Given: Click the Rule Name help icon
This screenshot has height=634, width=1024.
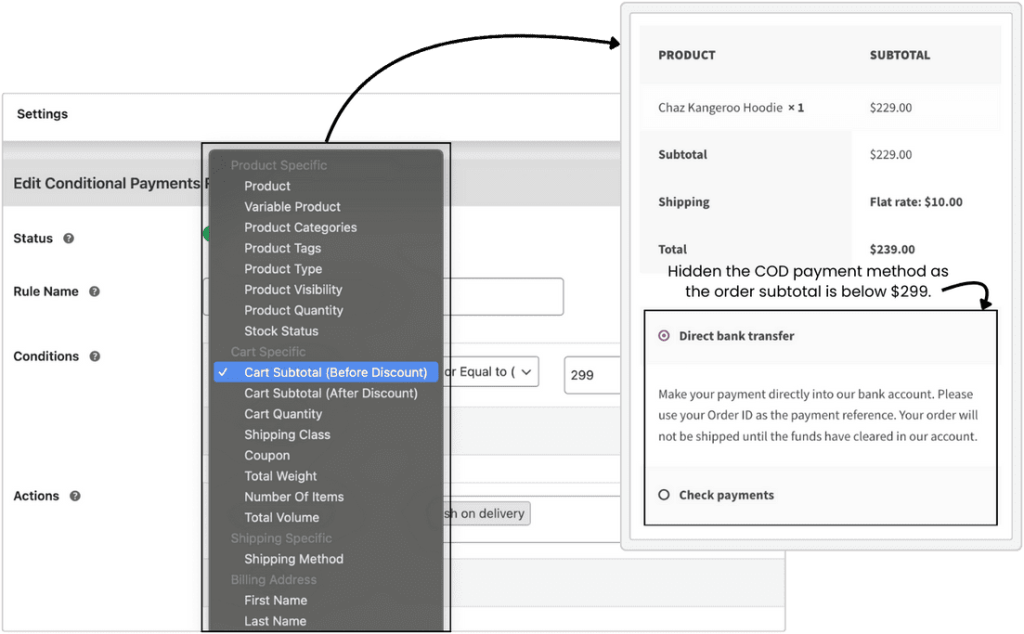Looking at the screenshot, I should 95,291.
